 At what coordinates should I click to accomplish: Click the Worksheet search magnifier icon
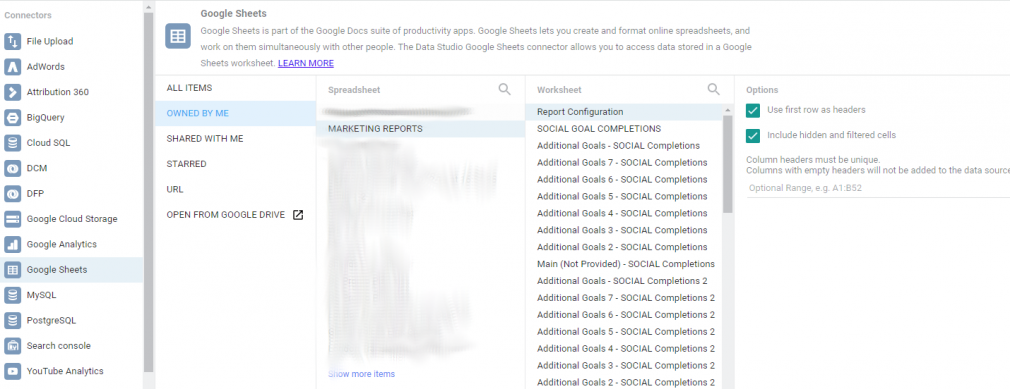713,90
